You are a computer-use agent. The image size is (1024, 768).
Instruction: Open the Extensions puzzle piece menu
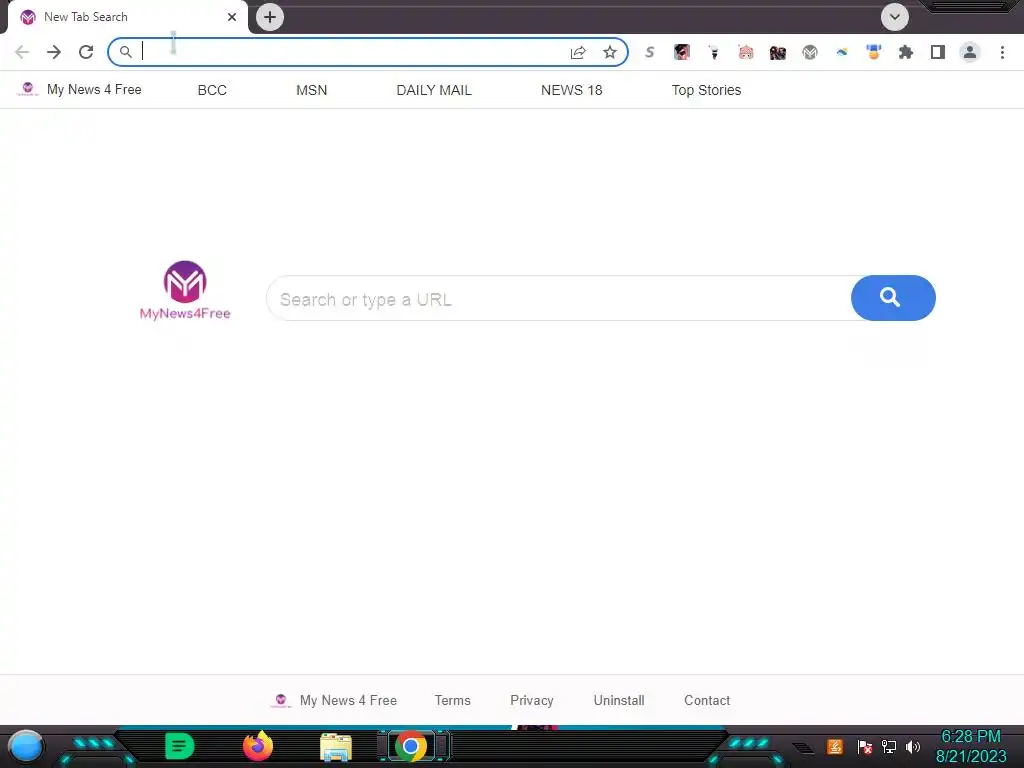pyautogui.click(x=906, y=52)
